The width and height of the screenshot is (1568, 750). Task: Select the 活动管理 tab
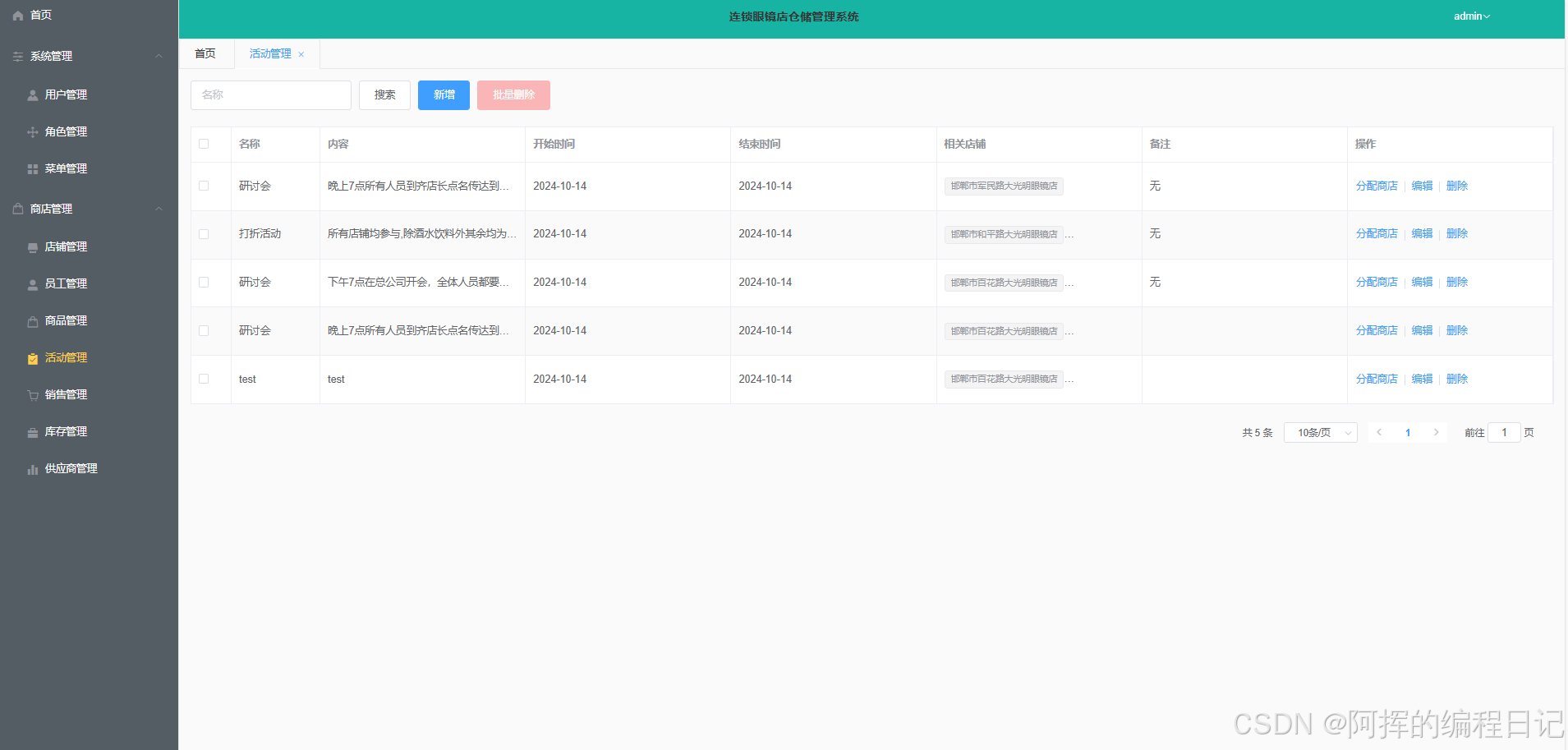pyautogui.click(x=270, y=53)
